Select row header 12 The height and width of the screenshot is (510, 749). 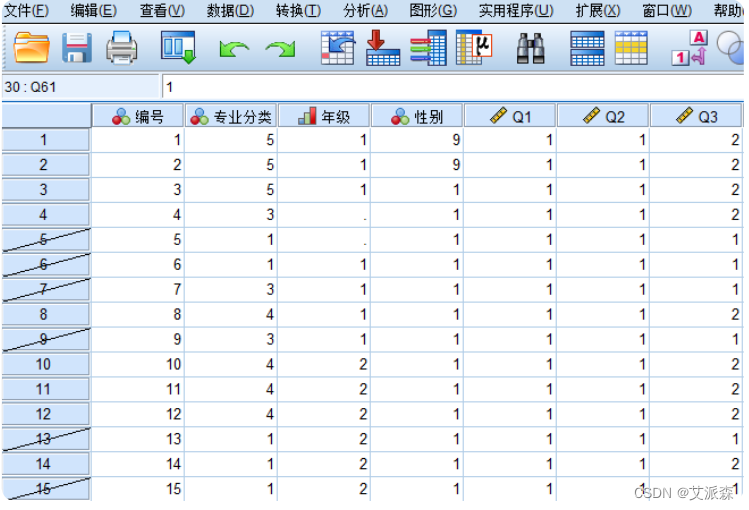[46, 414]
